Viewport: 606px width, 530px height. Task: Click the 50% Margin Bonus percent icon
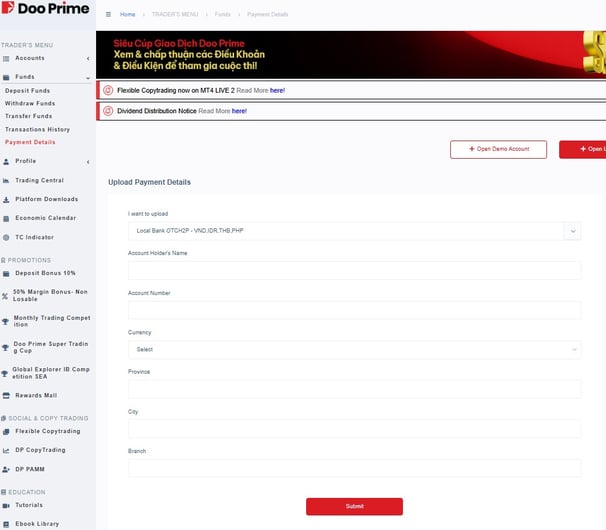5,296
